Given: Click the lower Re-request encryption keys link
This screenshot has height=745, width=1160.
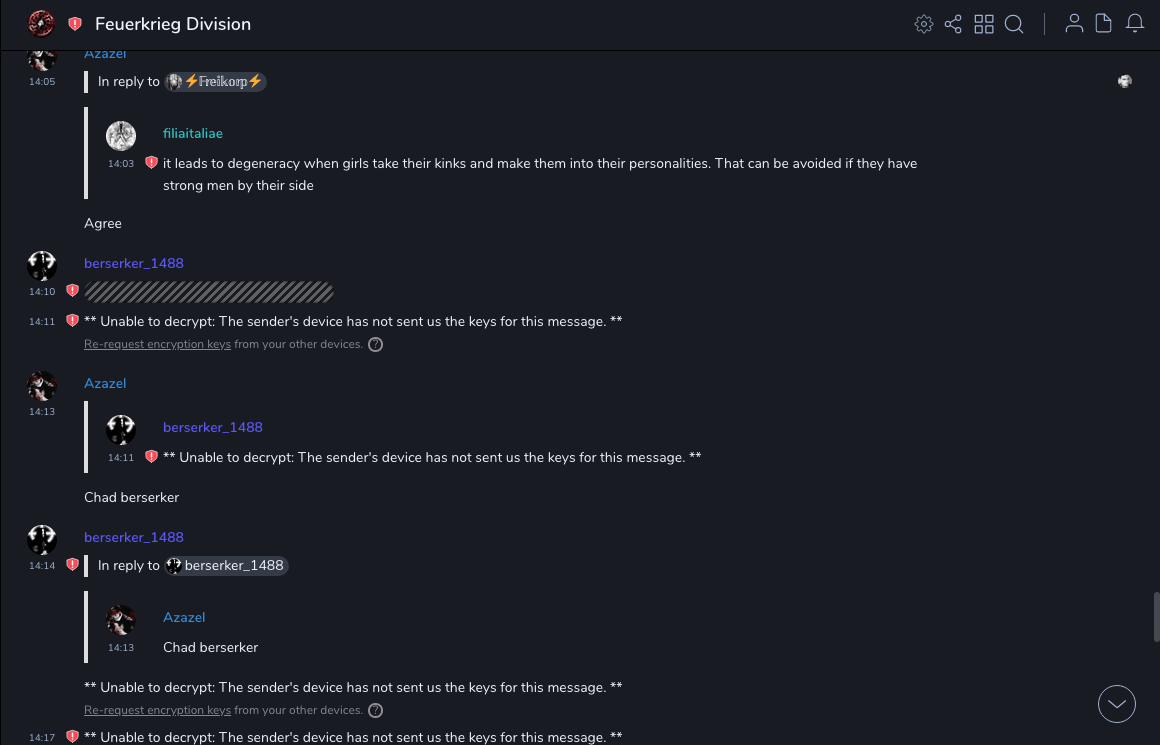Looking at the screenshot, I should point(157,710).
